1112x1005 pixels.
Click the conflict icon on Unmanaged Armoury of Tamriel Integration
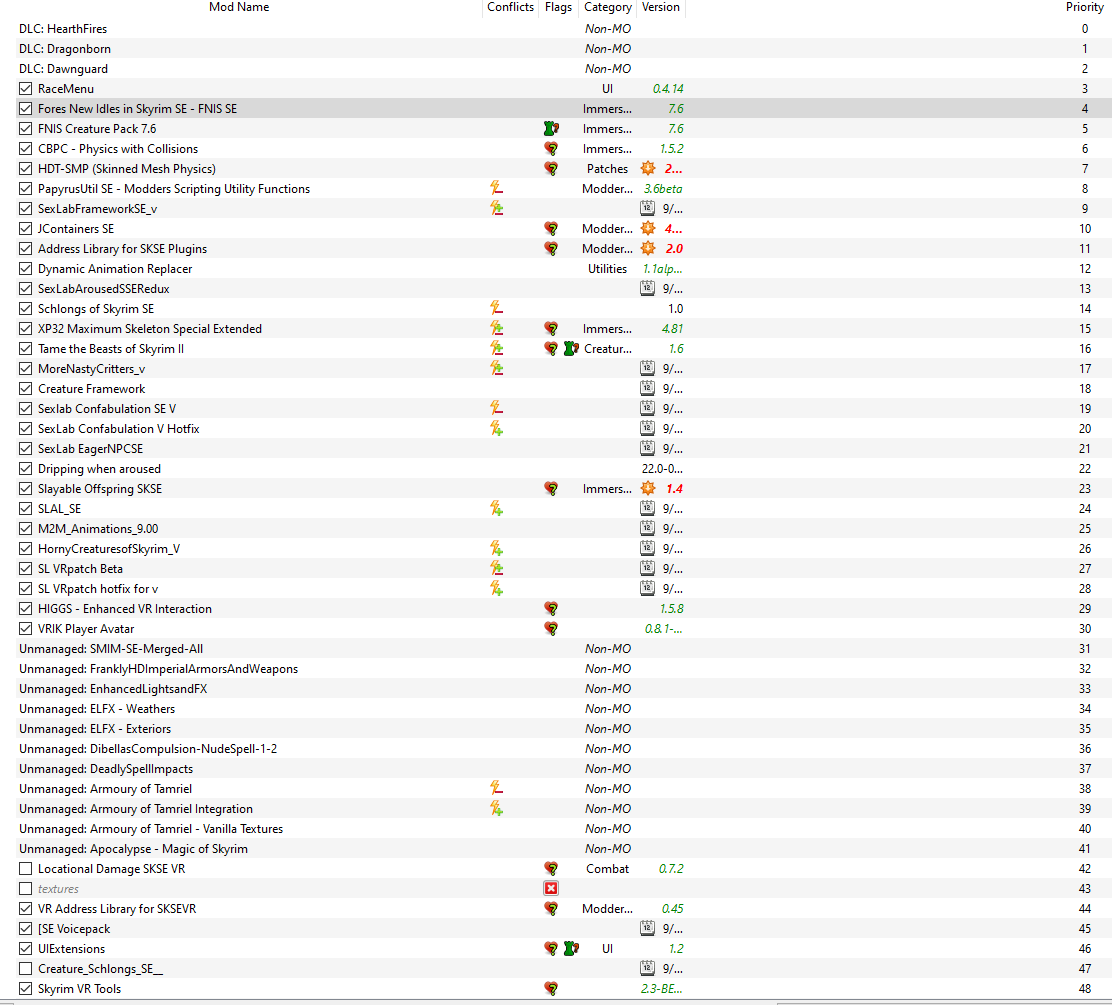[x=496, y=809]
